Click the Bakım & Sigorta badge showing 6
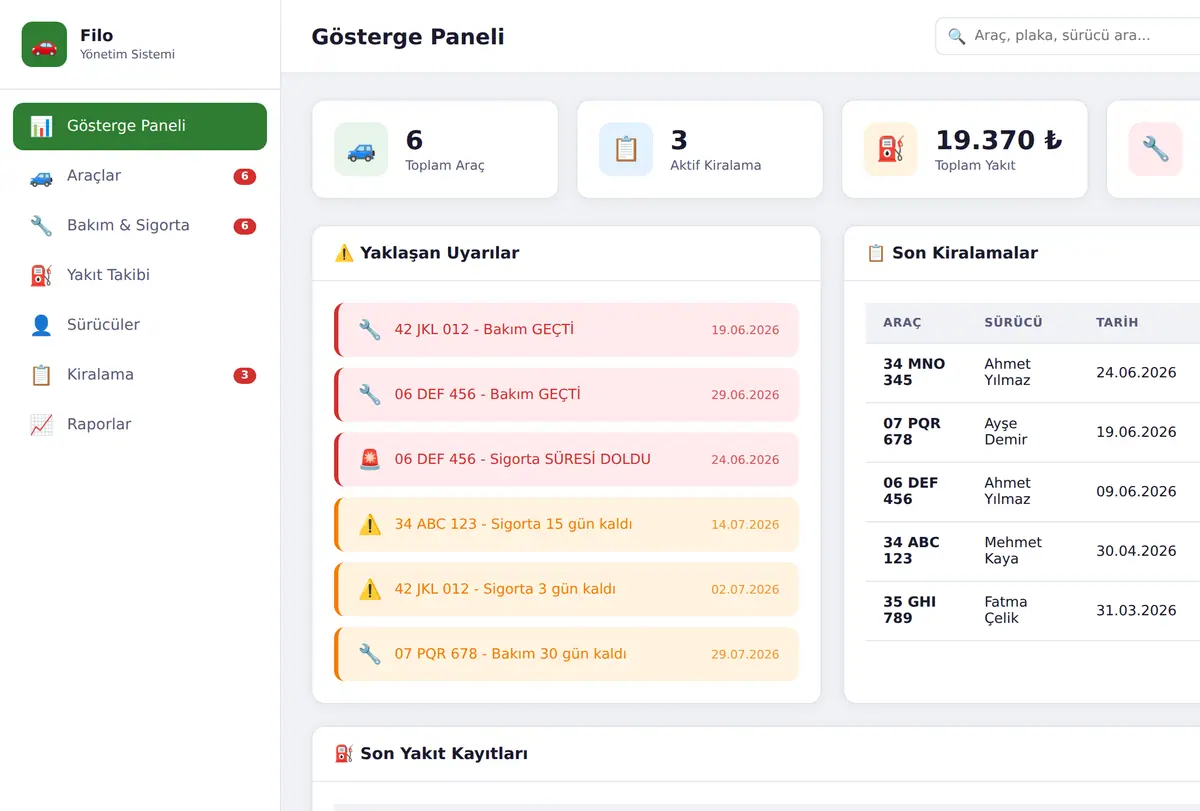 [x=245, y=226]
